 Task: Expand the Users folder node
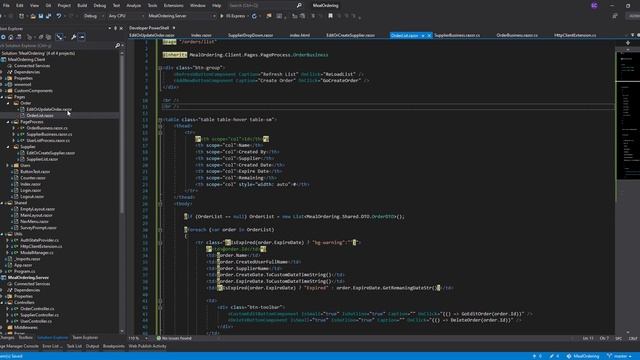pyautogui.click(x=8, y=166)
